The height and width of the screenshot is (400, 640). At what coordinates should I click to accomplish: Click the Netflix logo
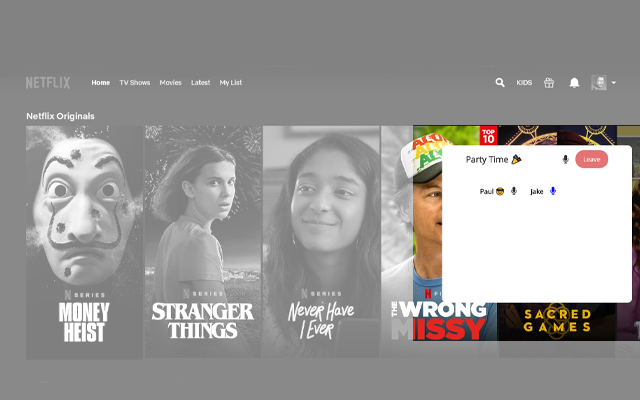(x=48, y=83)
